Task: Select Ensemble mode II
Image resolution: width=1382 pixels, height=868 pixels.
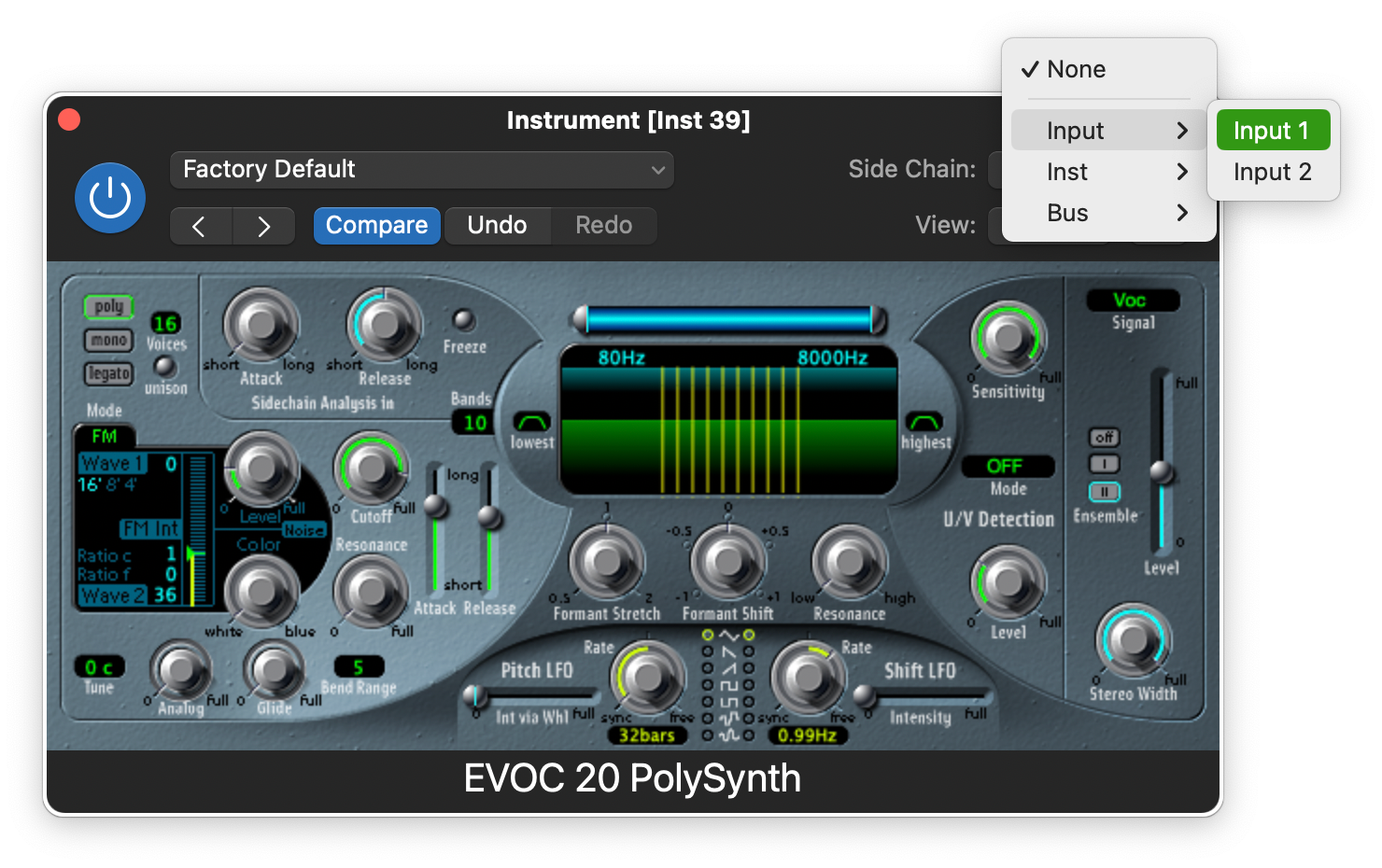Action: 1104,491
